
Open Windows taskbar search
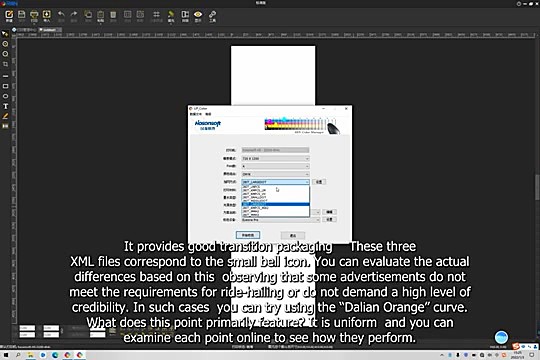tap(18, 355)
